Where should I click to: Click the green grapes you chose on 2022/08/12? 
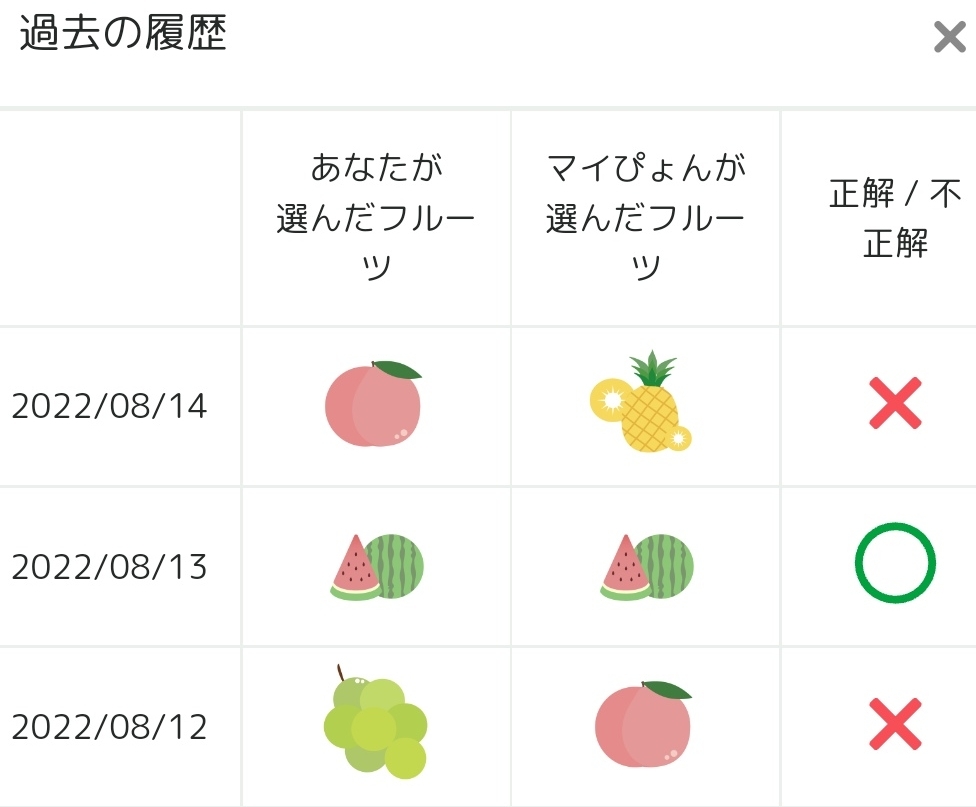click(x=375, y=724)
